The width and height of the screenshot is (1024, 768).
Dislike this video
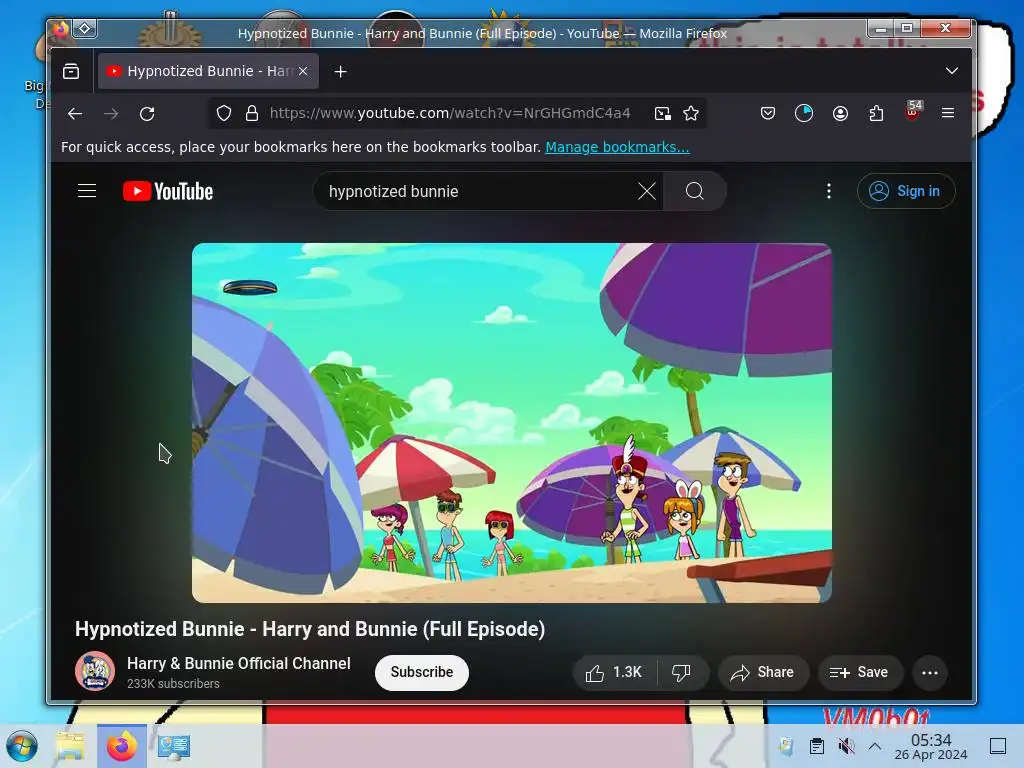pyautogui.click(x=682, y=673)
